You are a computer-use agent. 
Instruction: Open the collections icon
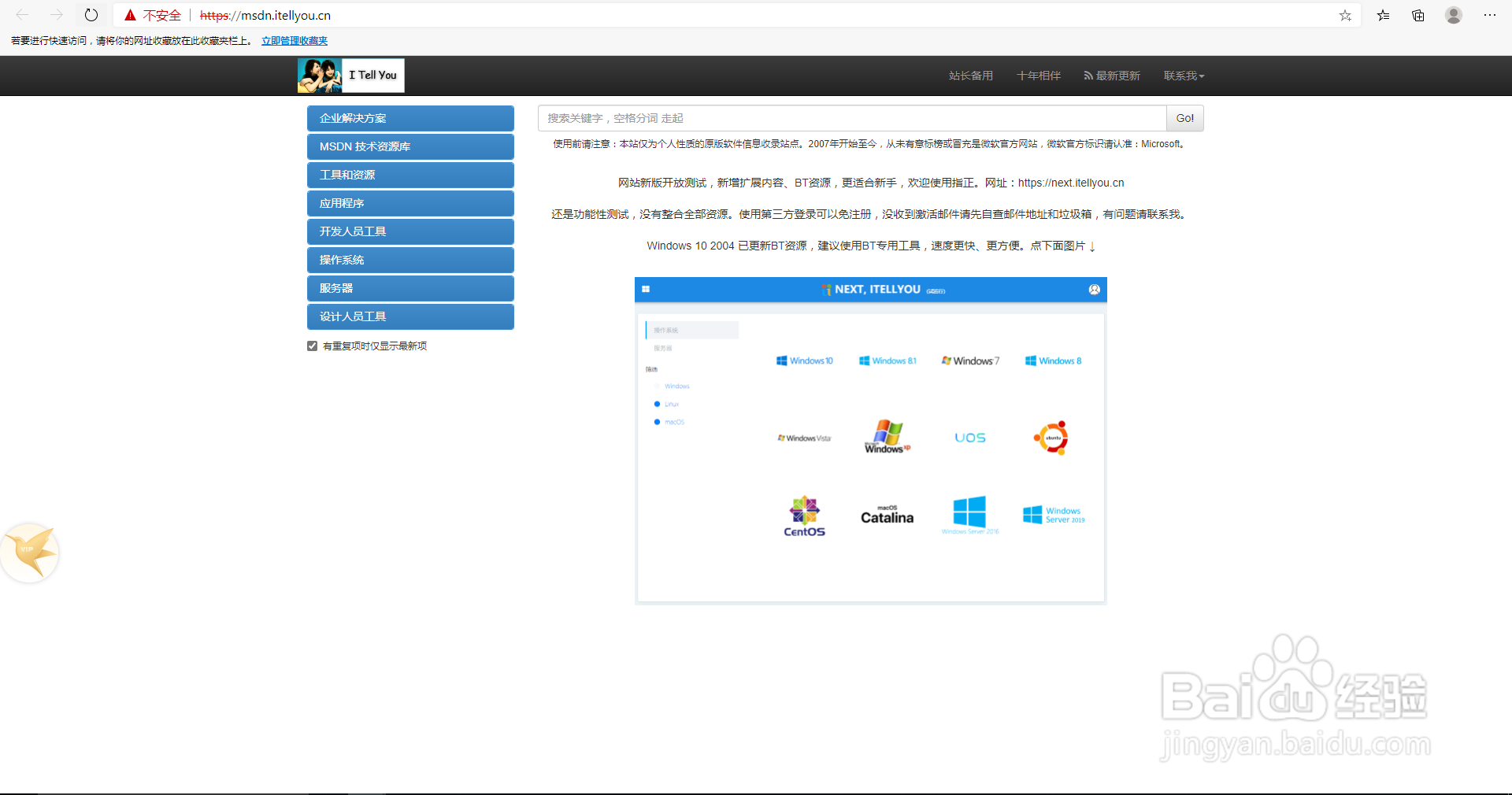tap(1418, 15)
